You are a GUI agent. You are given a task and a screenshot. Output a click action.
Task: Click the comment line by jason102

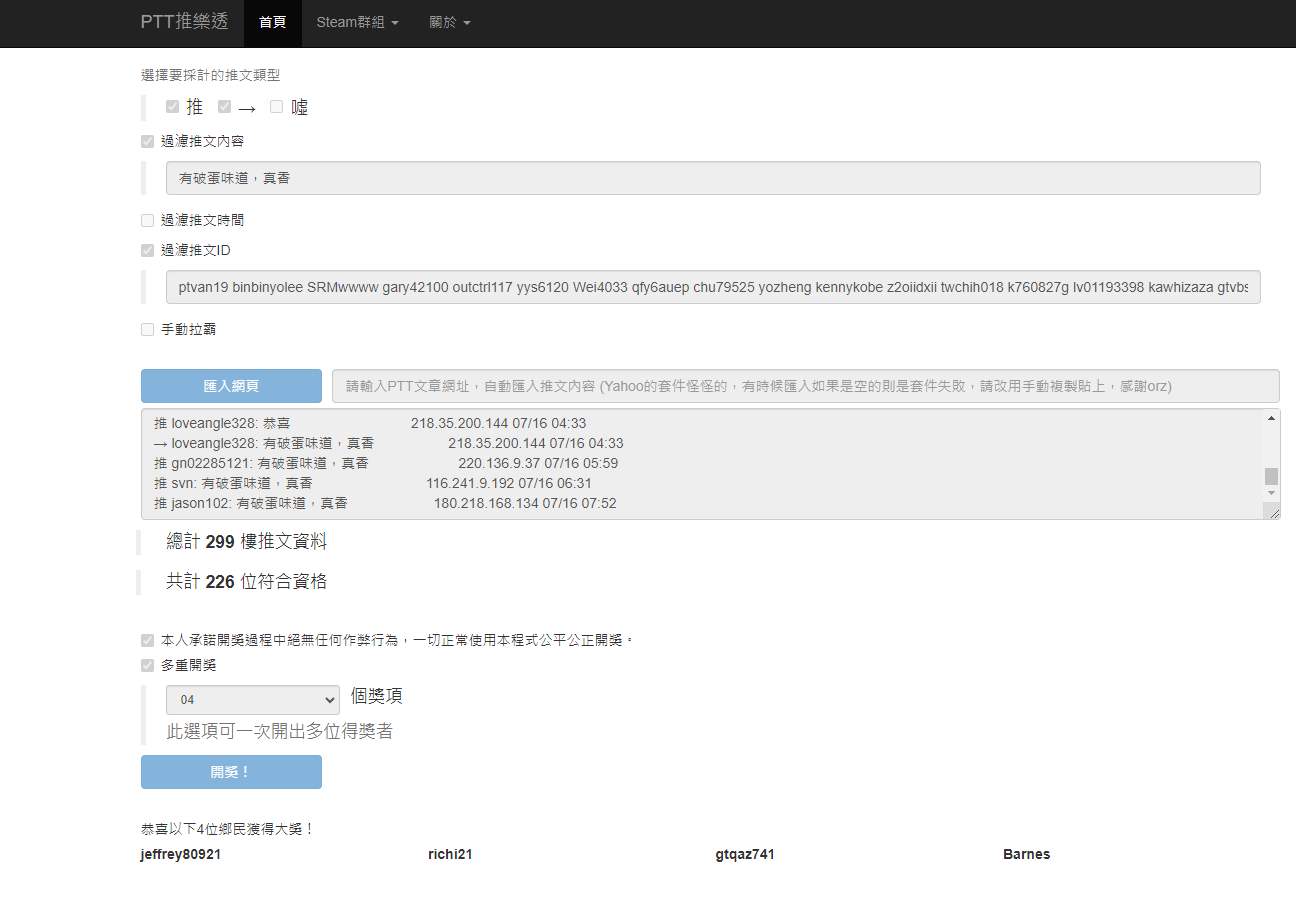(x=385, y=503)
